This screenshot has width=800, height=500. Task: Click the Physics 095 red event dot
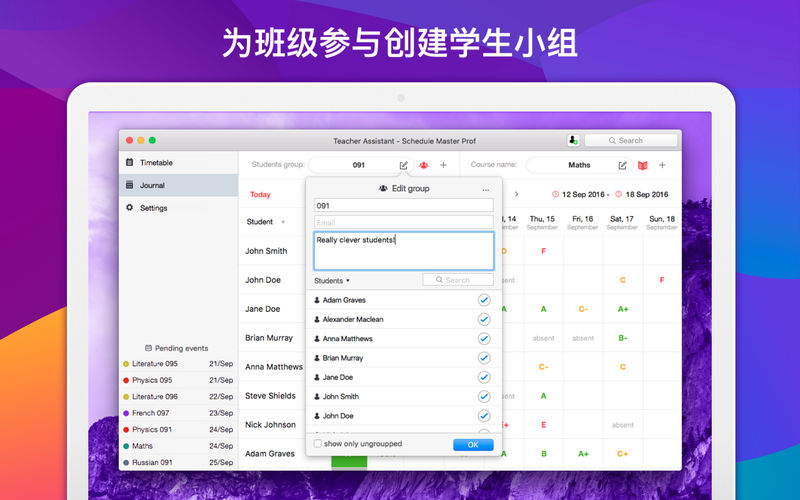pyautogui.click(x=126, y=380)
